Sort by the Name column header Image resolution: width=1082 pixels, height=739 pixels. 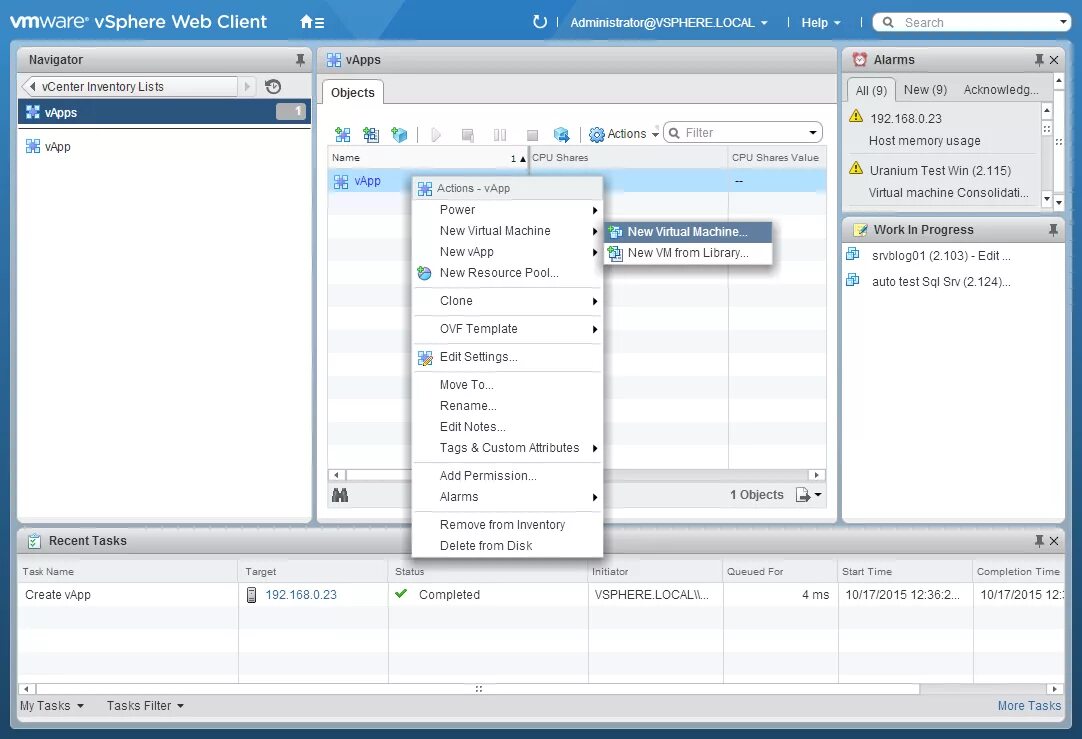coord(427,157)
